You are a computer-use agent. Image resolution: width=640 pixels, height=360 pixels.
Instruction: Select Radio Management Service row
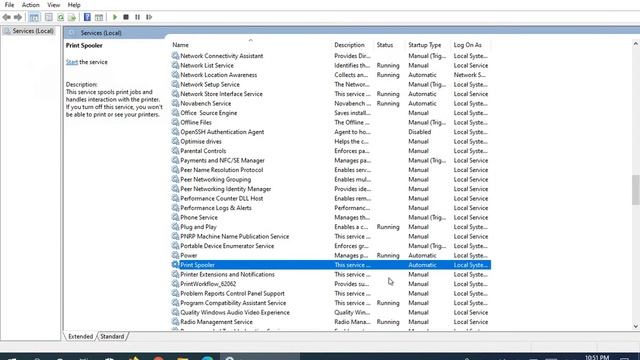coord(331,322)
